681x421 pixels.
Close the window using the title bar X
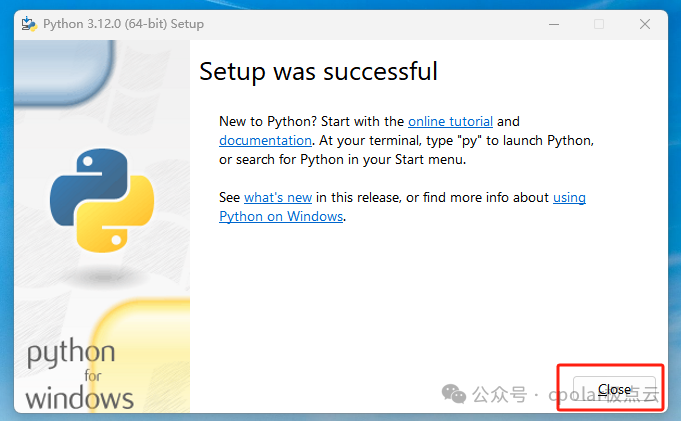pos(644,24)
